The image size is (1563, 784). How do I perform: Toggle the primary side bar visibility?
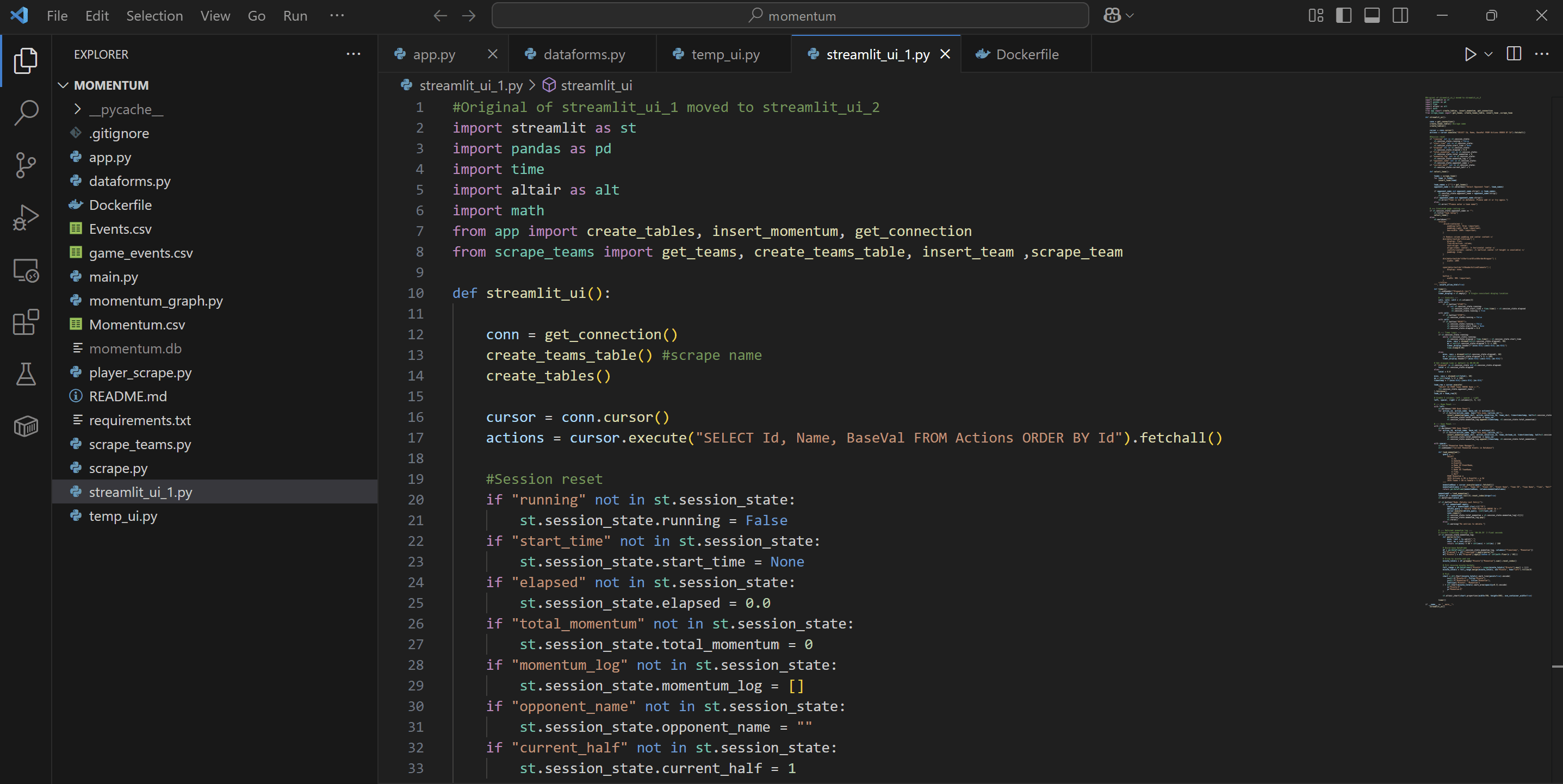pyautogui.click(x=1343, y=16)
